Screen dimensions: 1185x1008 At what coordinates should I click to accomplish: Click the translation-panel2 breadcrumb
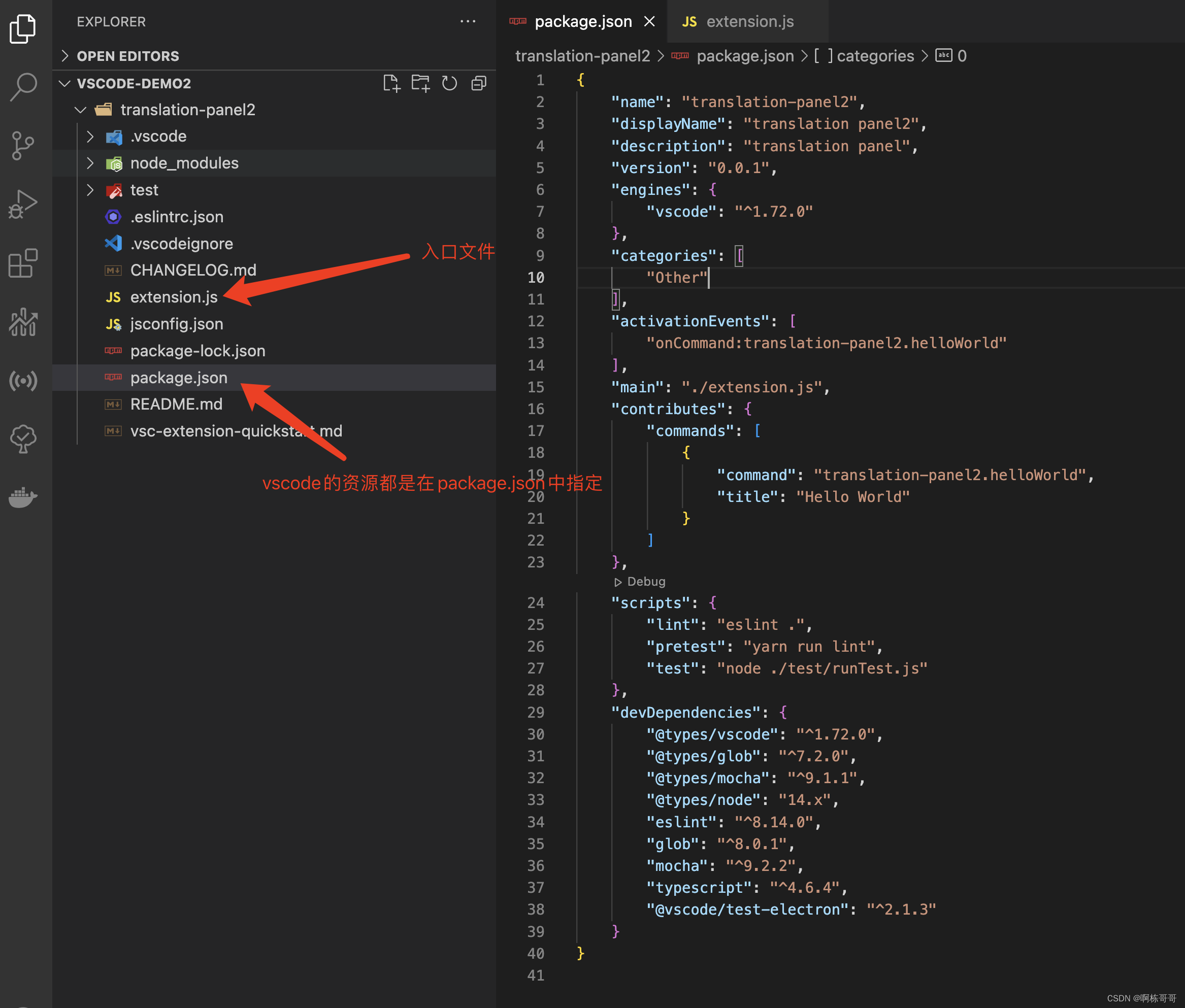tap(582, 56)
